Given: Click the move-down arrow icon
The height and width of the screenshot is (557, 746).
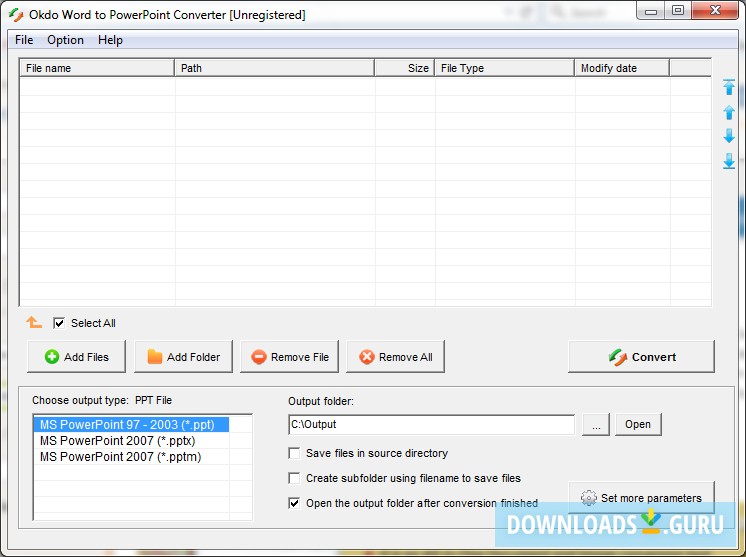Looking at the screenshot, I should coord(729,136).
